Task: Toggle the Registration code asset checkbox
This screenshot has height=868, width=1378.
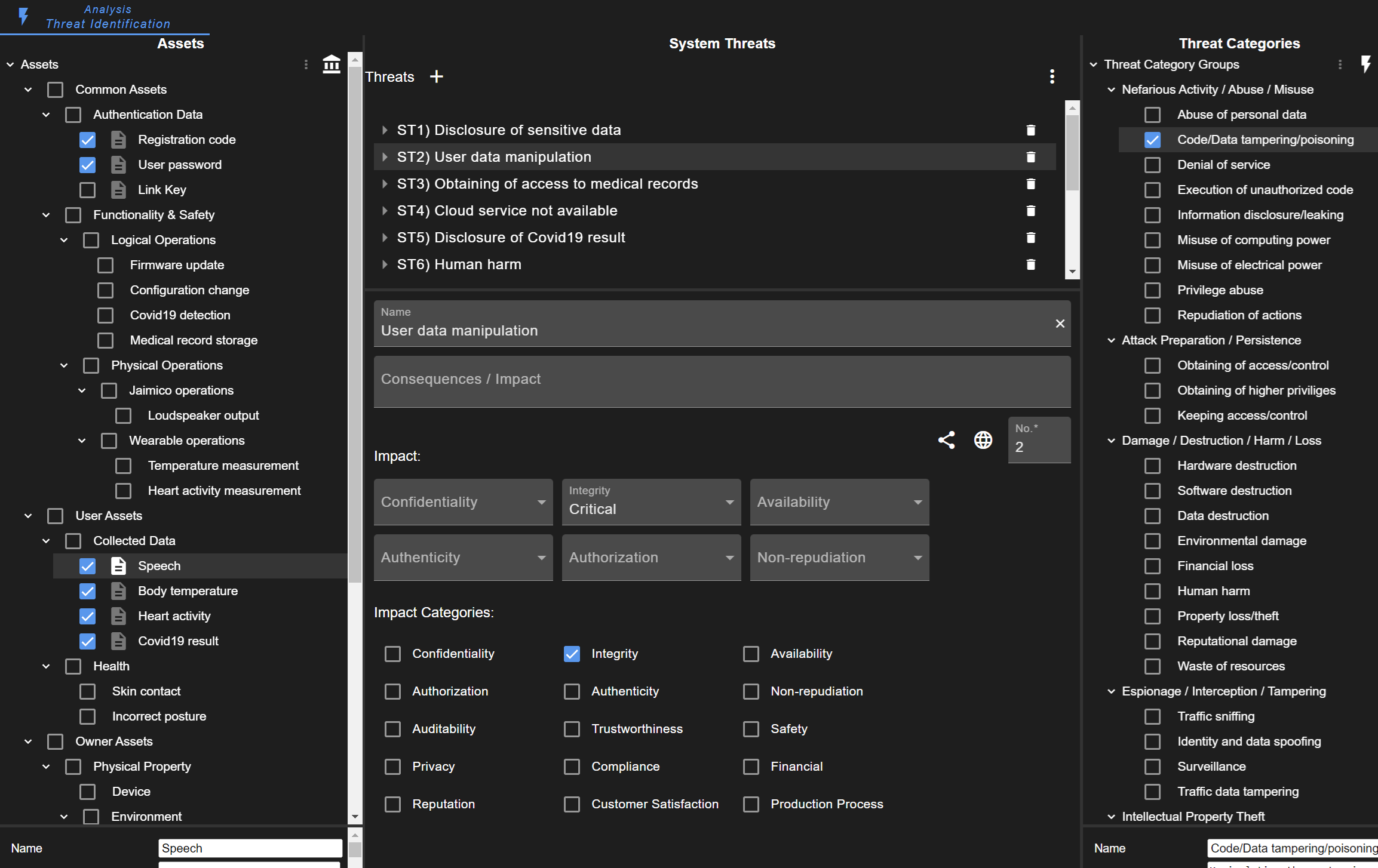Action: coord(87,140)
